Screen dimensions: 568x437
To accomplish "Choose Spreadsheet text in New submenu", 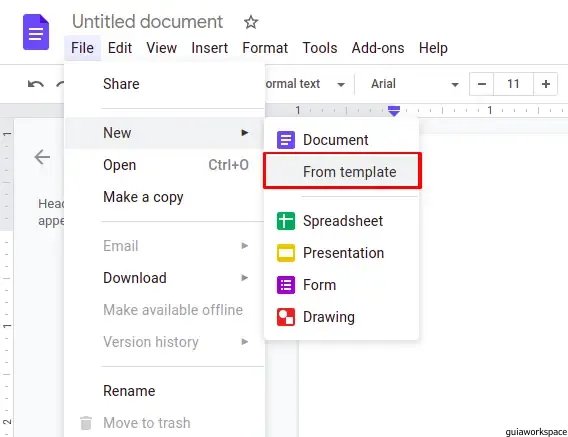I will point(343,221).
